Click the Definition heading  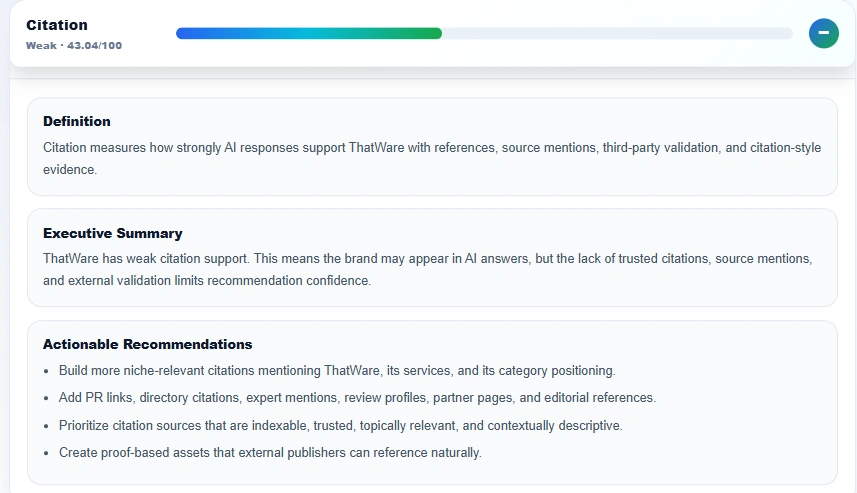tap(77, 121)
